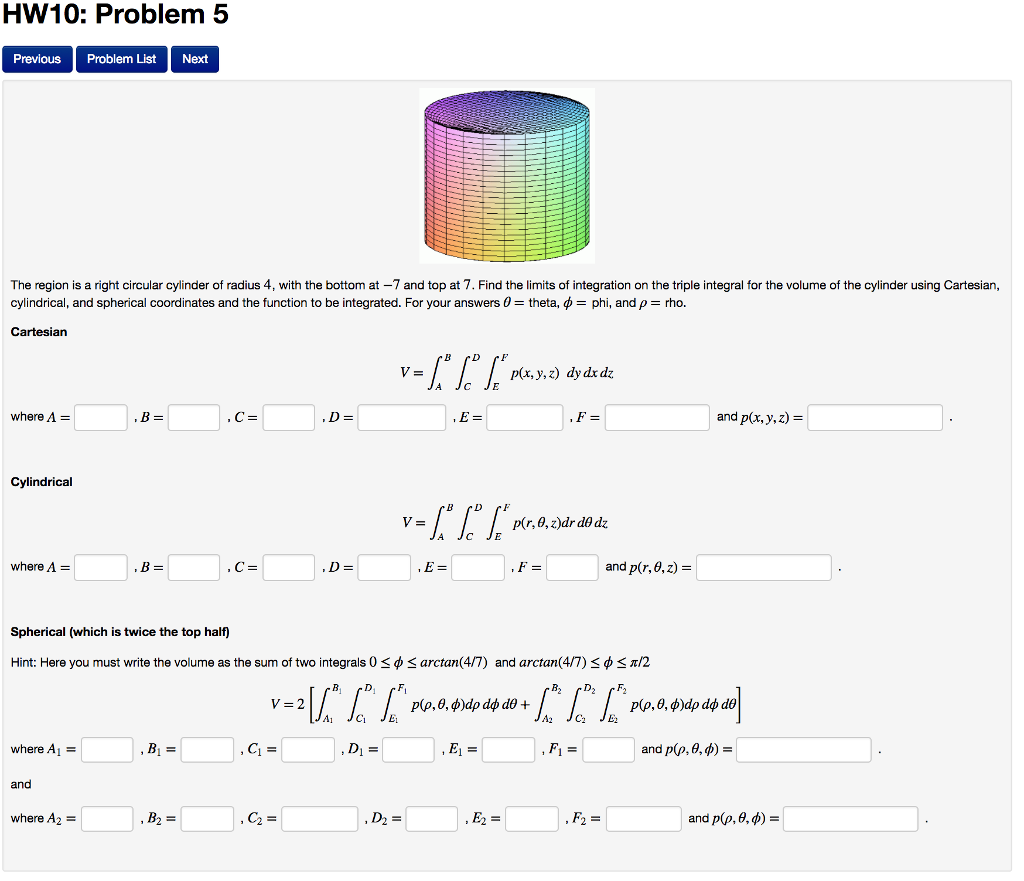Select the Spherical D2 input field
Viewport: 1024px width, 881px height.
tap(431, 818)
